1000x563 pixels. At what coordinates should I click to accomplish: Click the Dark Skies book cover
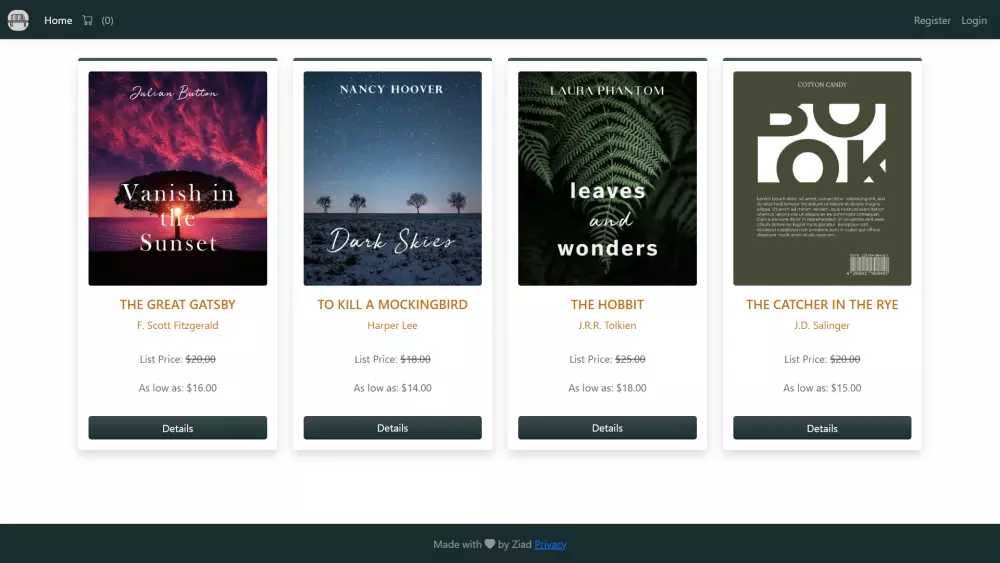pyautogui.click(x=392, y=179)
